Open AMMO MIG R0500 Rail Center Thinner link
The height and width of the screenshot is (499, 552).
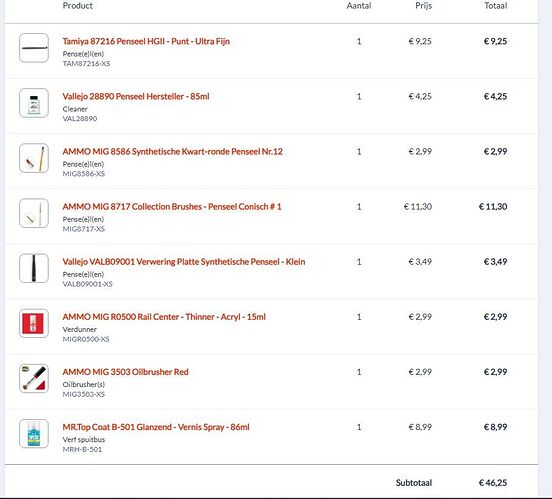164,317
